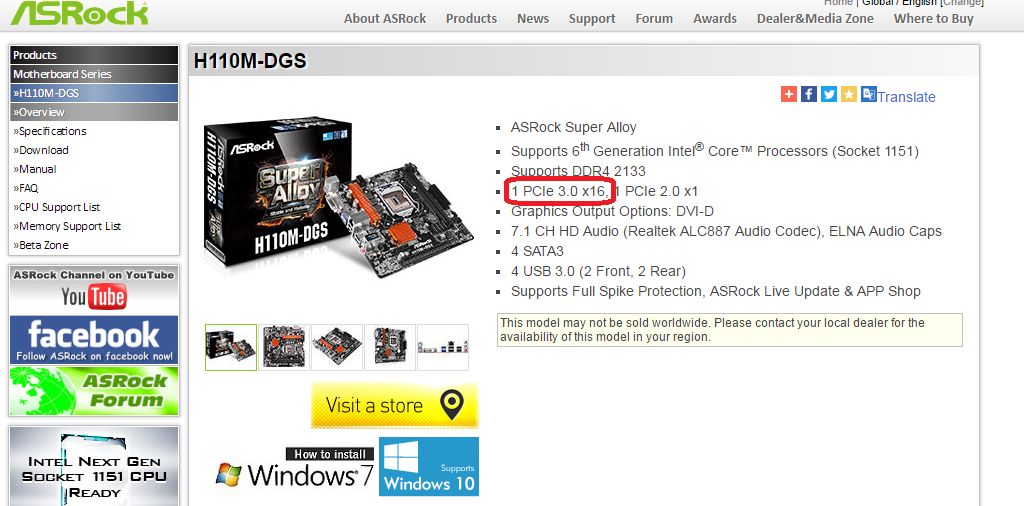Open the ASRock Forum banner
The width and height of the screenshot is (1024, 506).
pos(93,390)
